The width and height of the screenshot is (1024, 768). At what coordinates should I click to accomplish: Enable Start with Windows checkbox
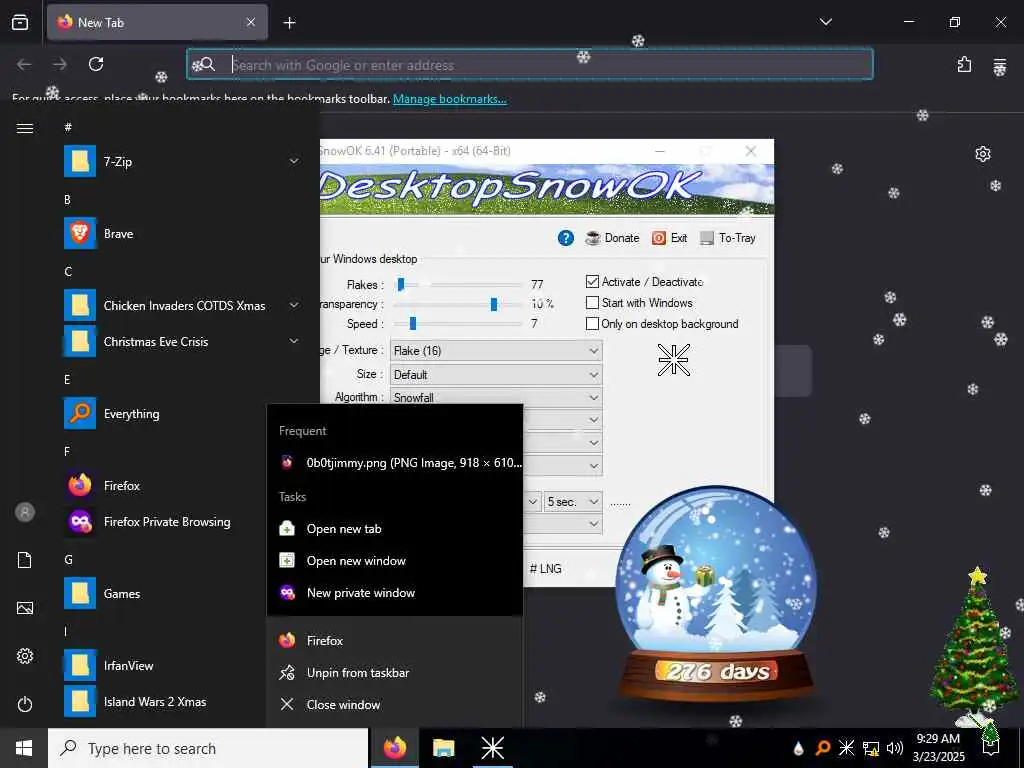click(592, 302)
